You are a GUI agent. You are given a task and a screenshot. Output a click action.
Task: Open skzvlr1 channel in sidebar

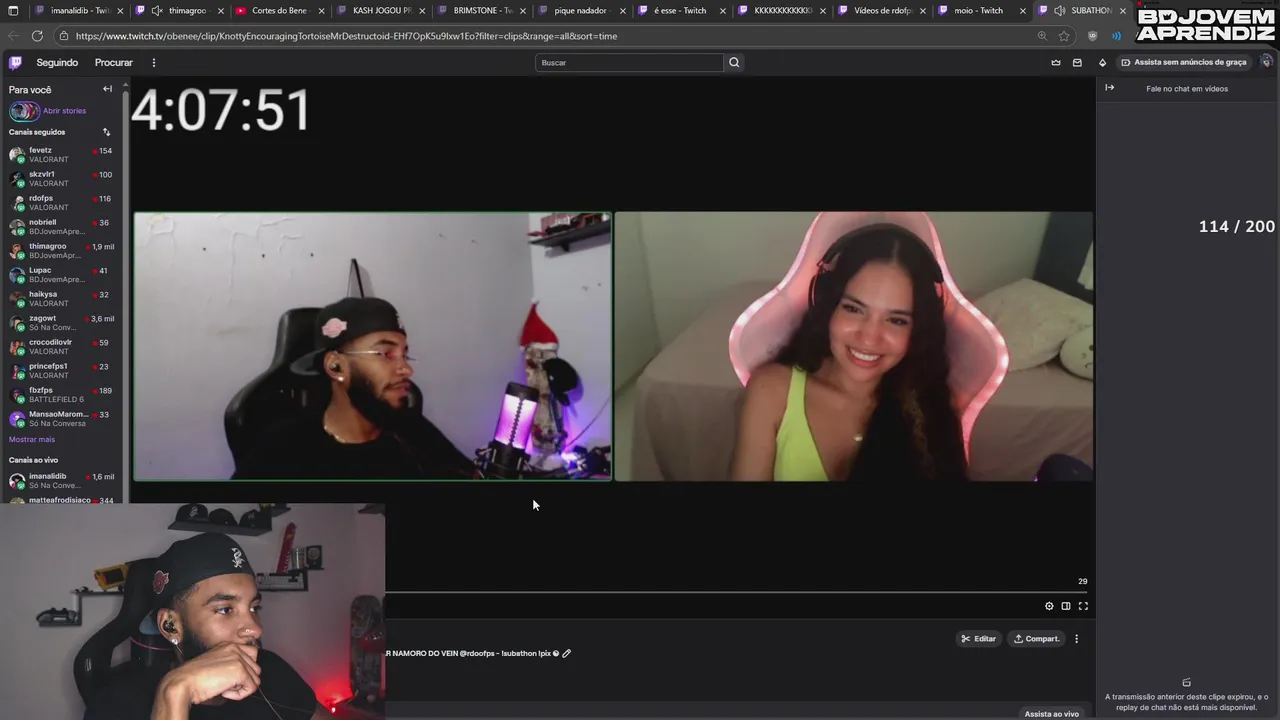pyautogui.click(x=62, y=178)
